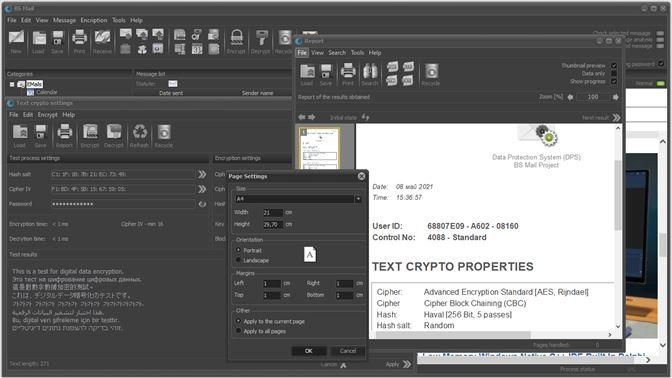Generate new Hash salt with double-arrow icon

(x=202, y=174)
